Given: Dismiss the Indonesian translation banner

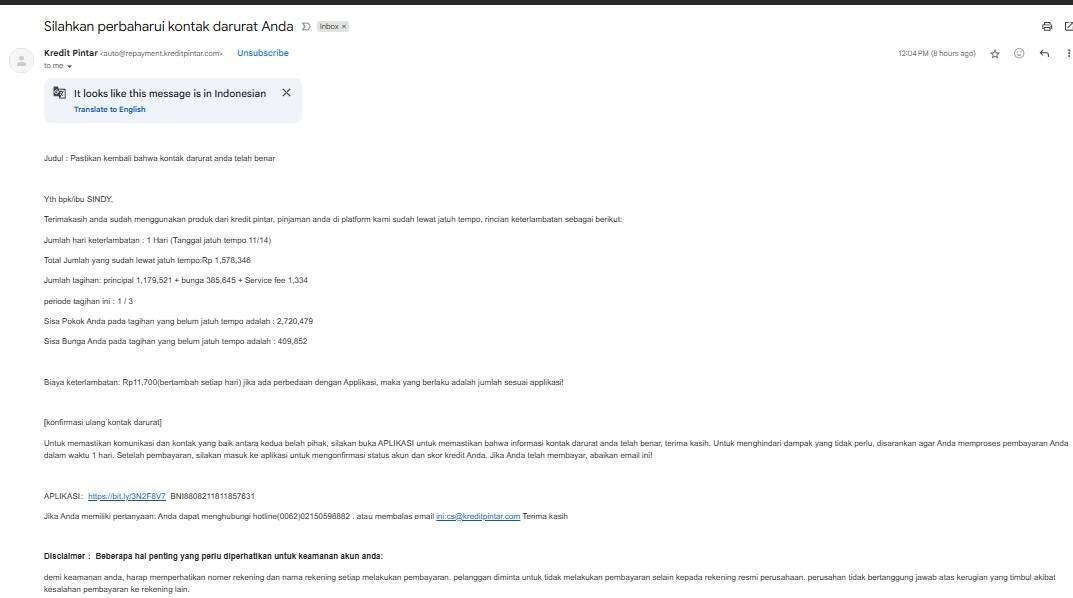Looking at the screenshot, I should [x=286, y=93].
